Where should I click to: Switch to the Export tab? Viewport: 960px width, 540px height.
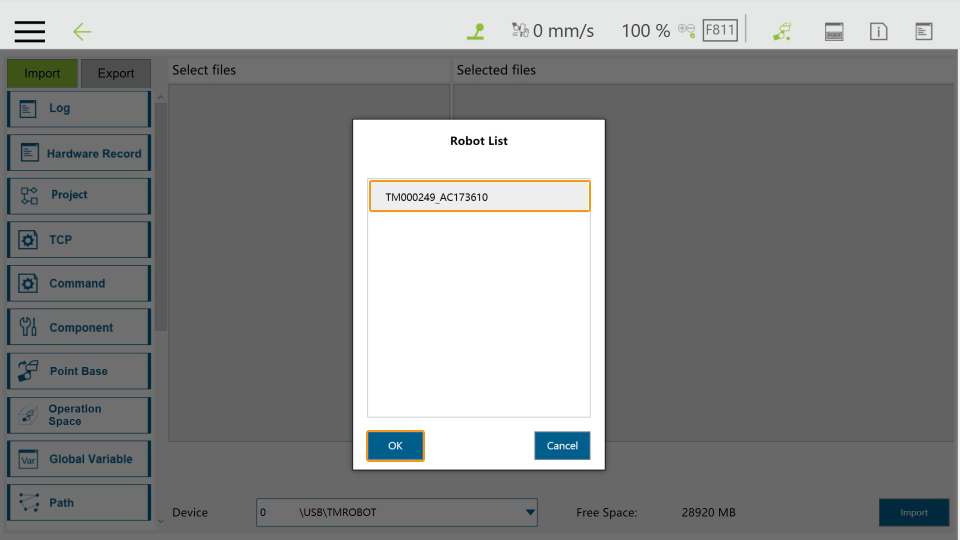coord(116,73)
